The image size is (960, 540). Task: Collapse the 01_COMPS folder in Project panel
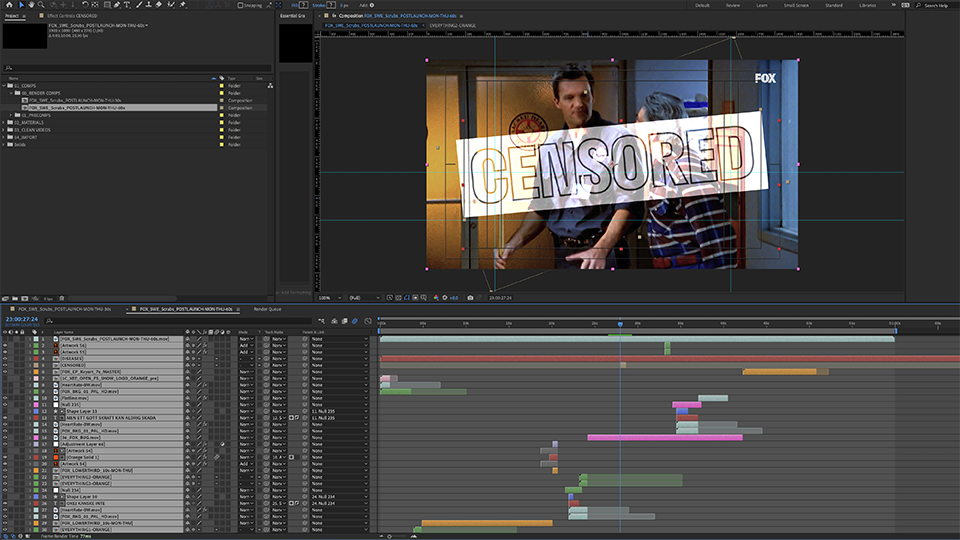pos(4,86)
